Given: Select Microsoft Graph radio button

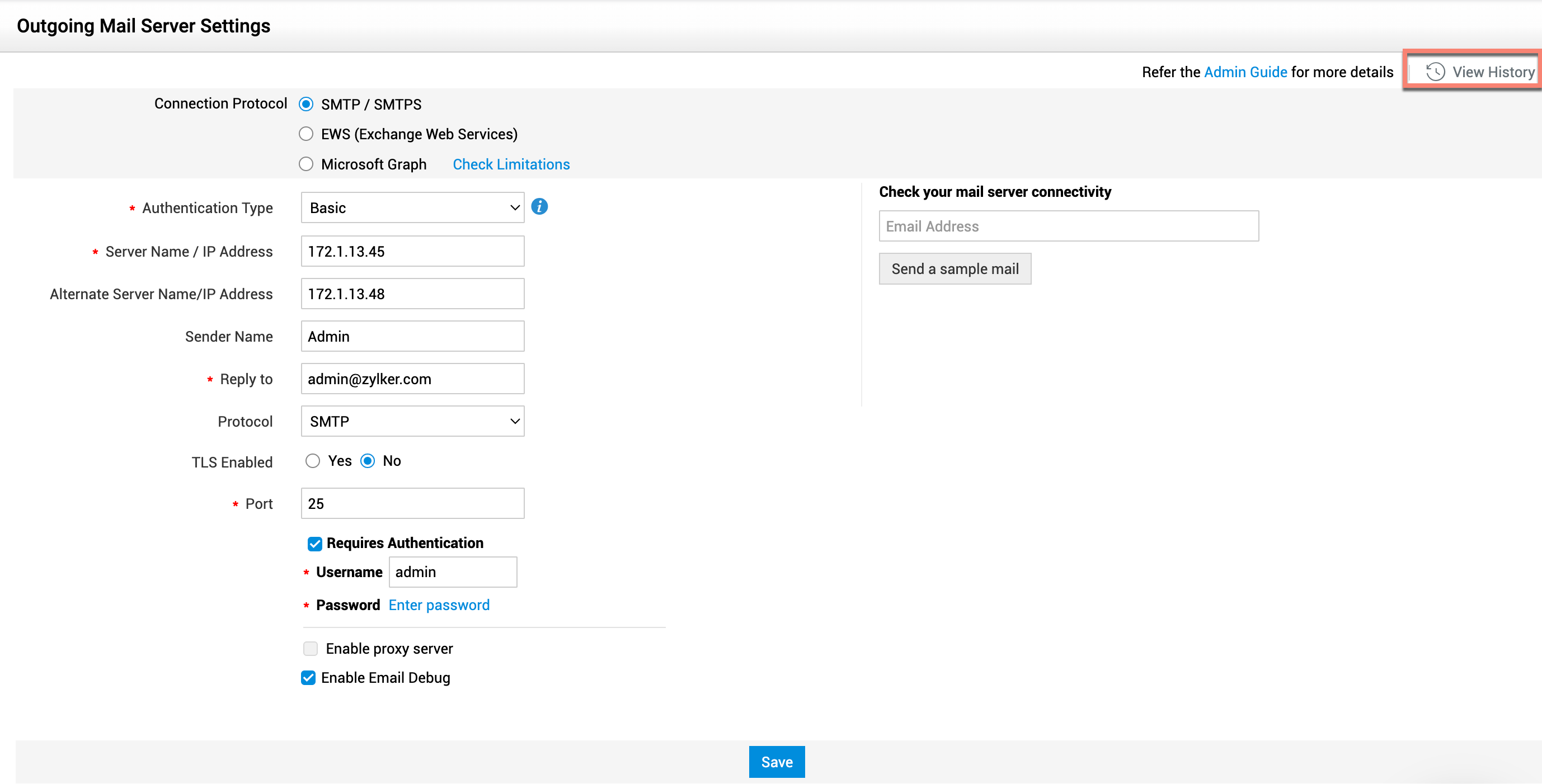Looking at the screenshot, I should (306, 164).
